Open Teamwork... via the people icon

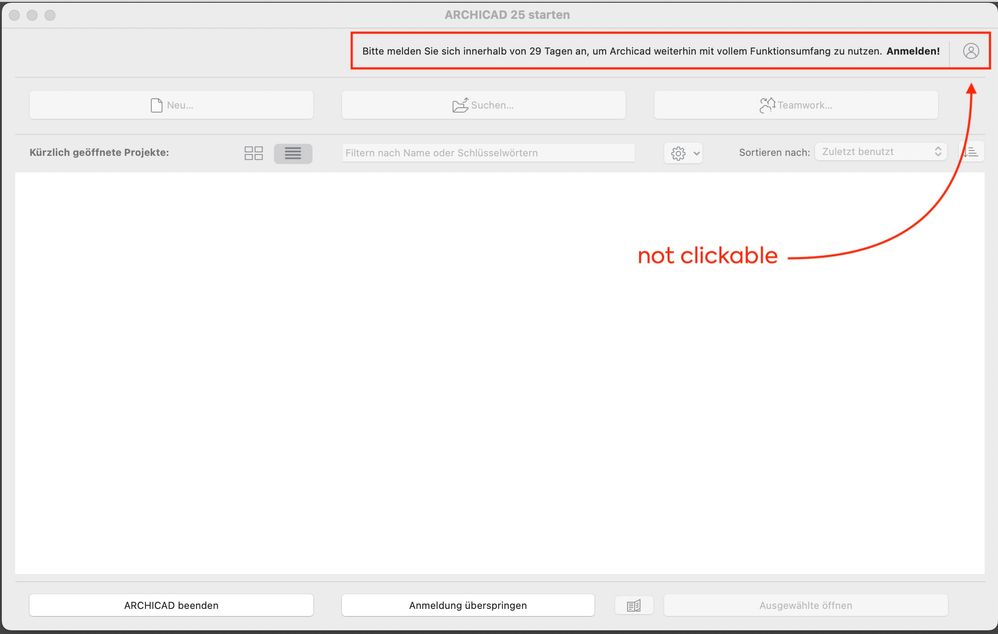click(768, 104)
